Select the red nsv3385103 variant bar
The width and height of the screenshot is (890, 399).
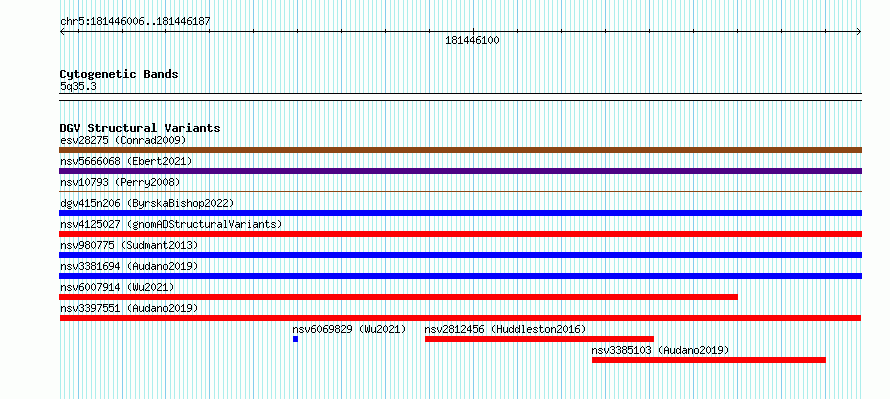pos(709,360)
